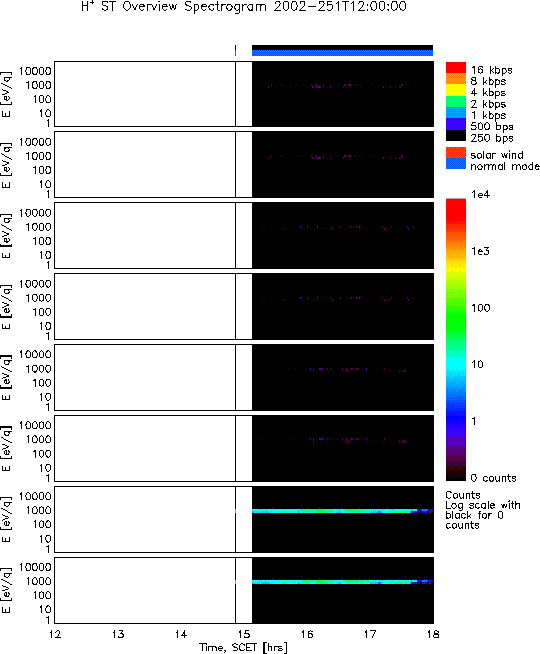Image resolution: width=540 pixels, height=654 pixels.
Task: Click the time axis tick '18'
Action: point(433,634)
